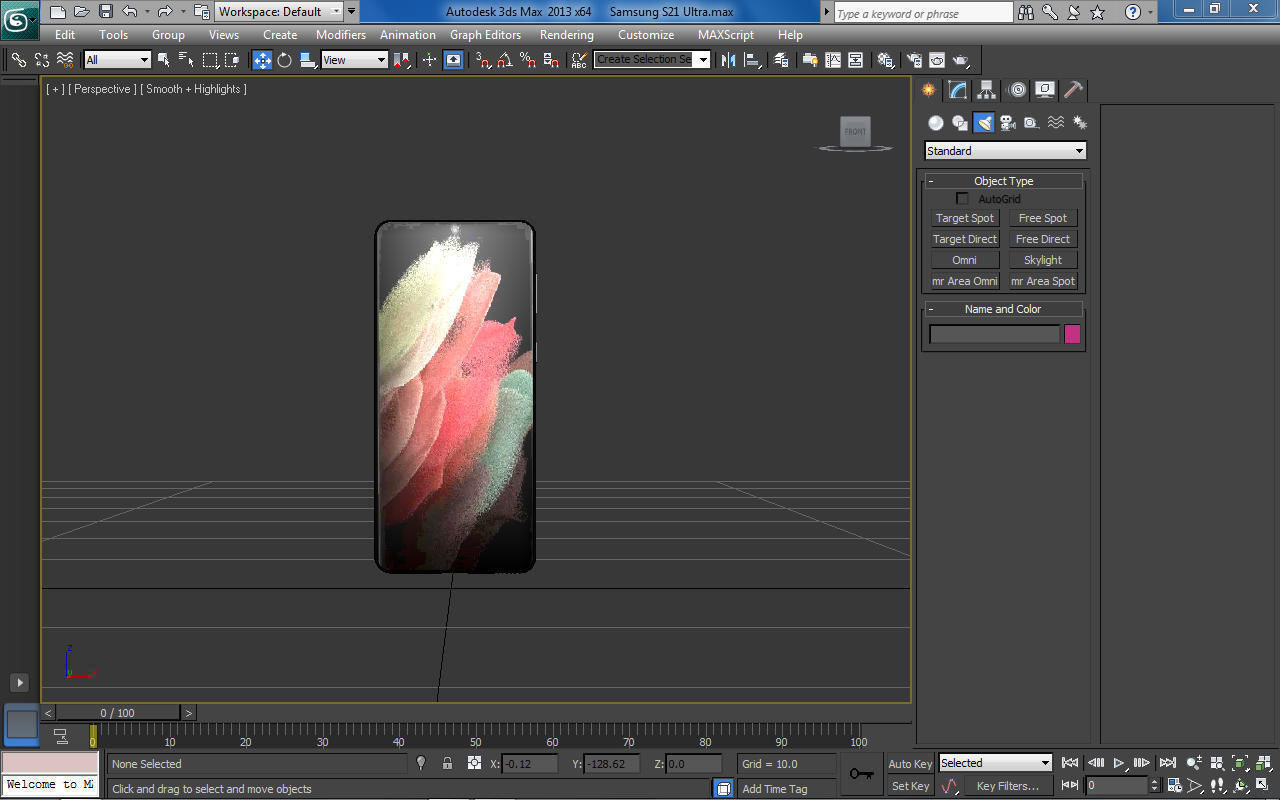Open the Key Filters dialog
Screen dimensions: 1280x800
pyautogui.click(x=1008, y=786)
